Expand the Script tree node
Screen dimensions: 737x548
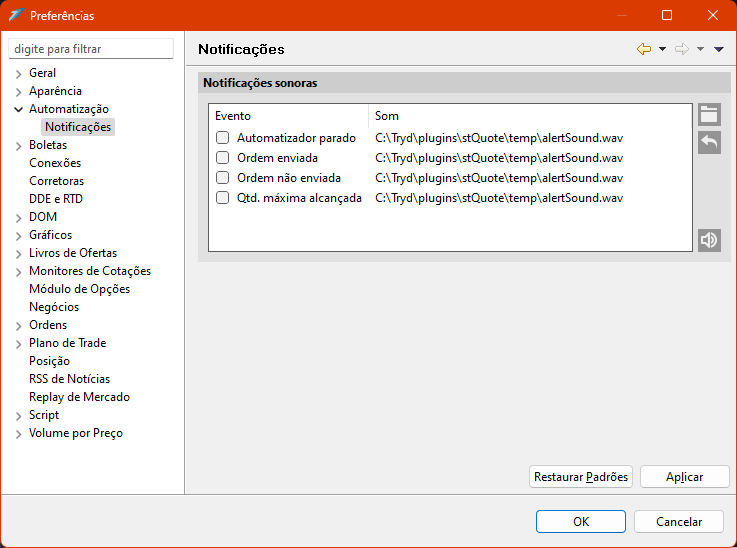18,415
